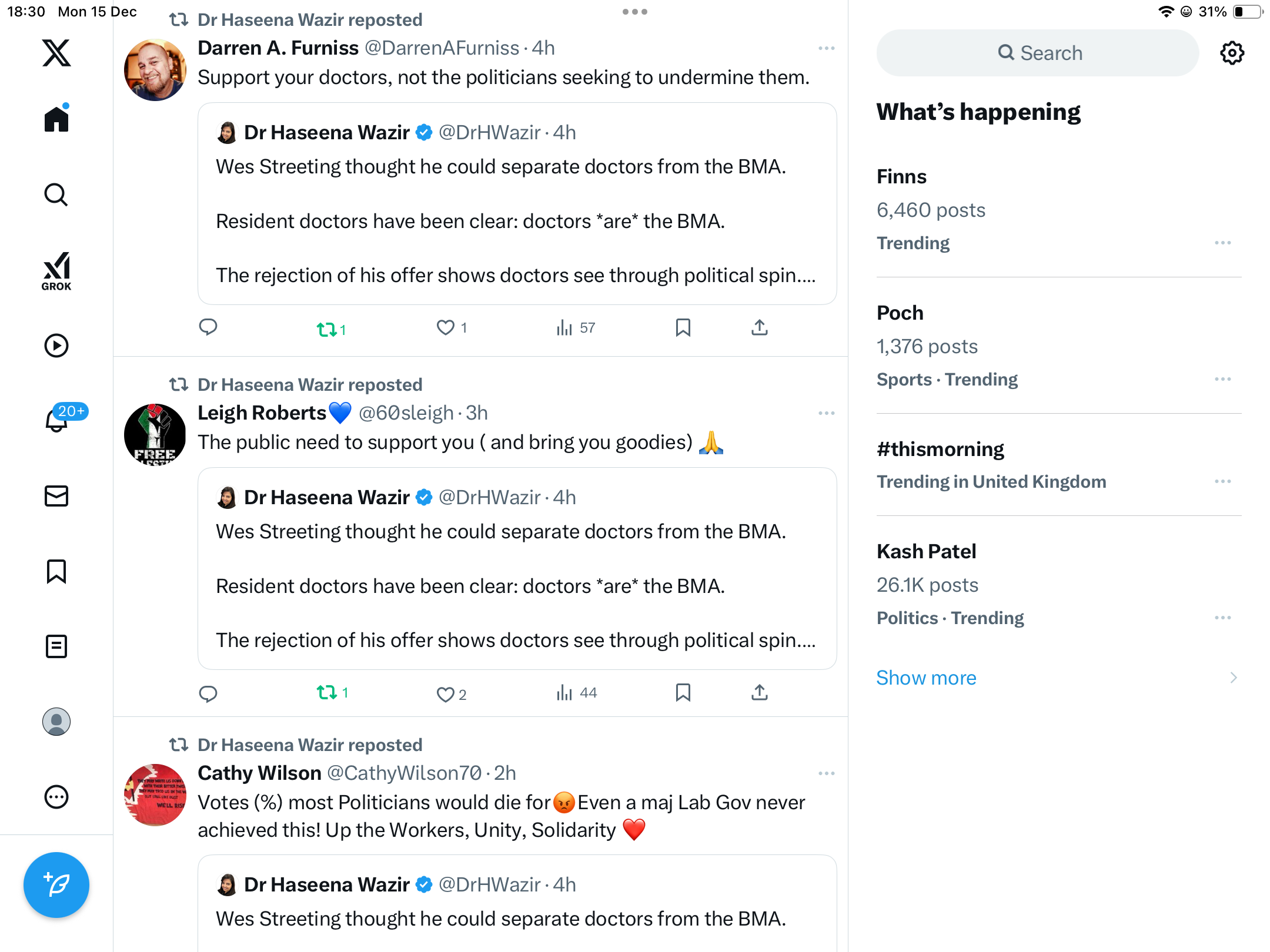Like Darren A. Furniss's post

coord(446,327)
